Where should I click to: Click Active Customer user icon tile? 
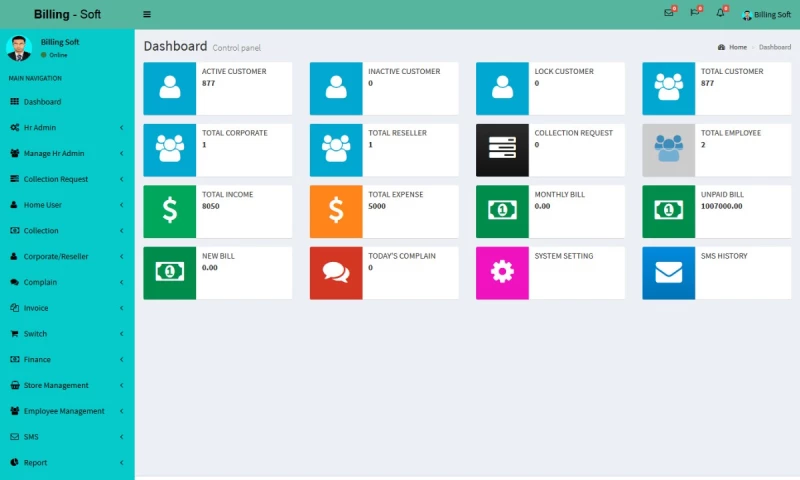coord(169,88)
